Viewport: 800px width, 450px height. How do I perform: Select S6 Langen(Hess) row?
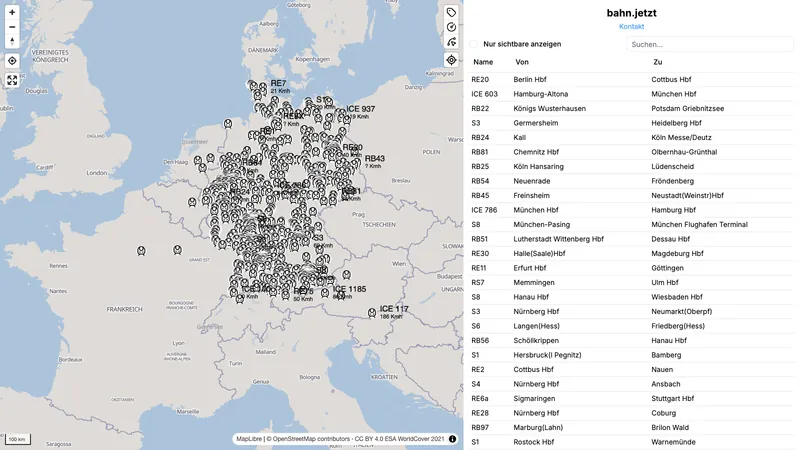(631, 326)
